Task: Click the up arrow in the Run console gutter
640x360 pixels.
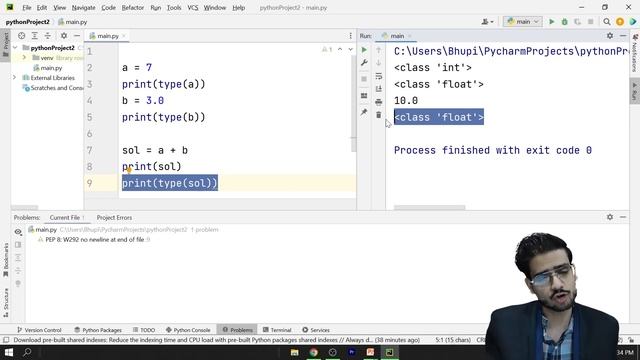Action: (x=379, y=50)
